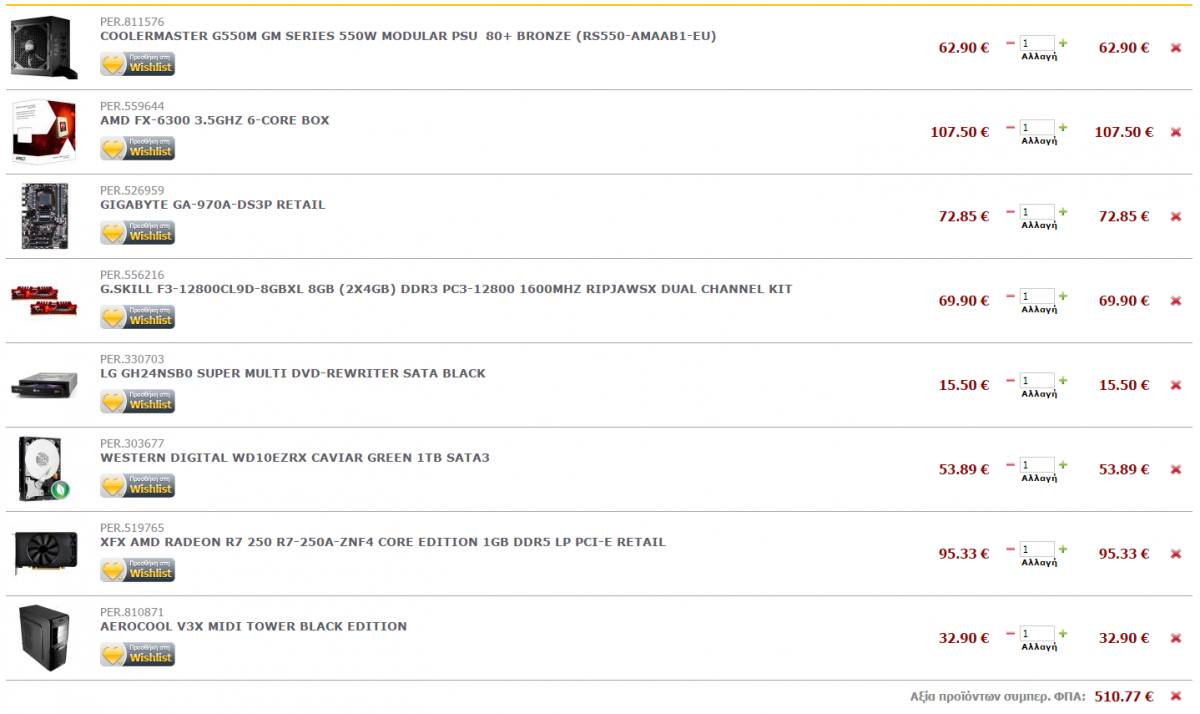Click quantity field for Aerocool V3X tower
Screen dimensions: 1200x714
point(1037,633)
